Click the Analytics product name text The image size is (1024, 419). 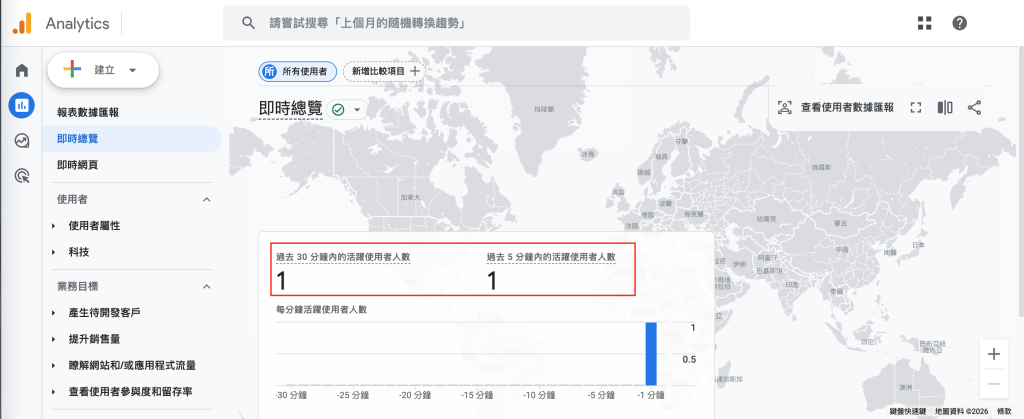(77, 23)
